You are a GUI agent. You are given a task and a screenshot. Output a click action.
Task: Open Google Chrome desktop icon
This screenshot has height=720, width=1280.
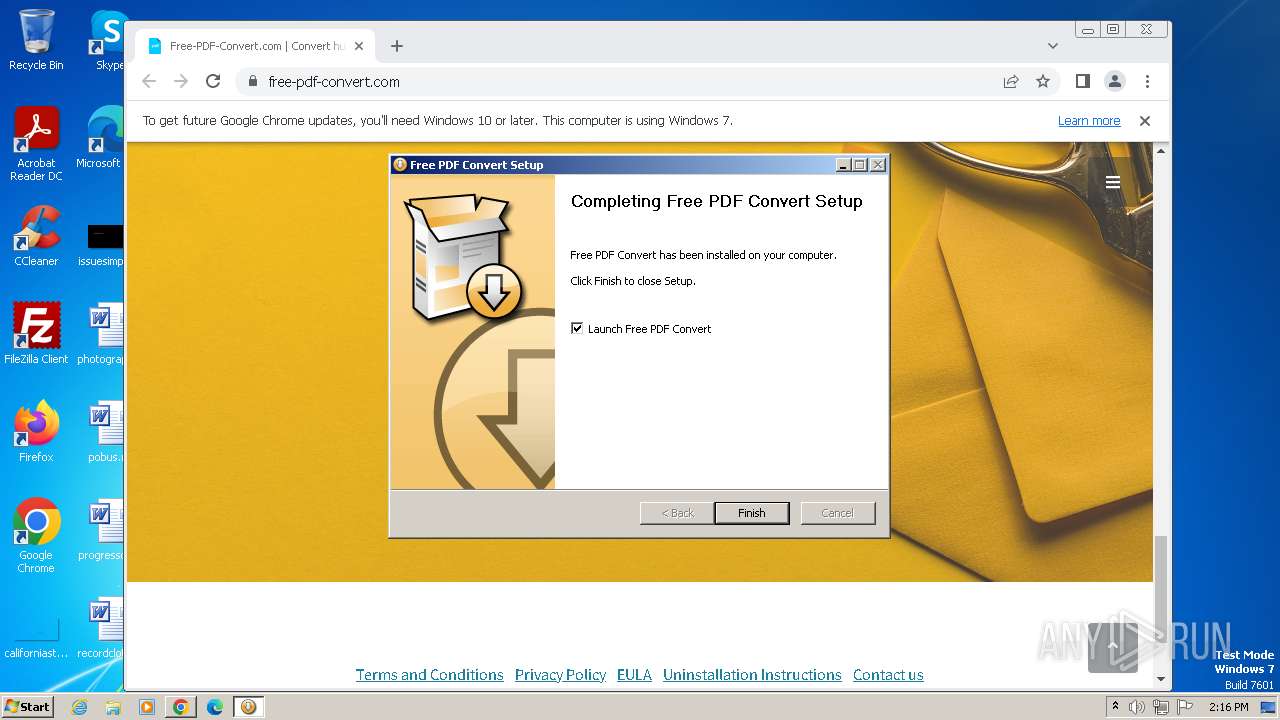tap(36, 536)
